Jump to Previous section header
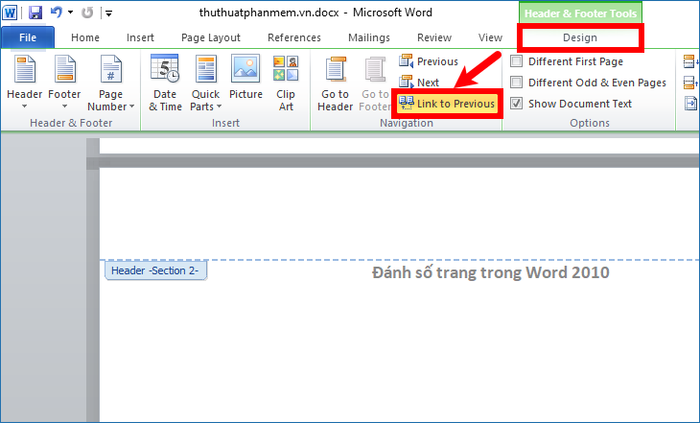This screenshot has width=700, height=423. coord(429,61)
